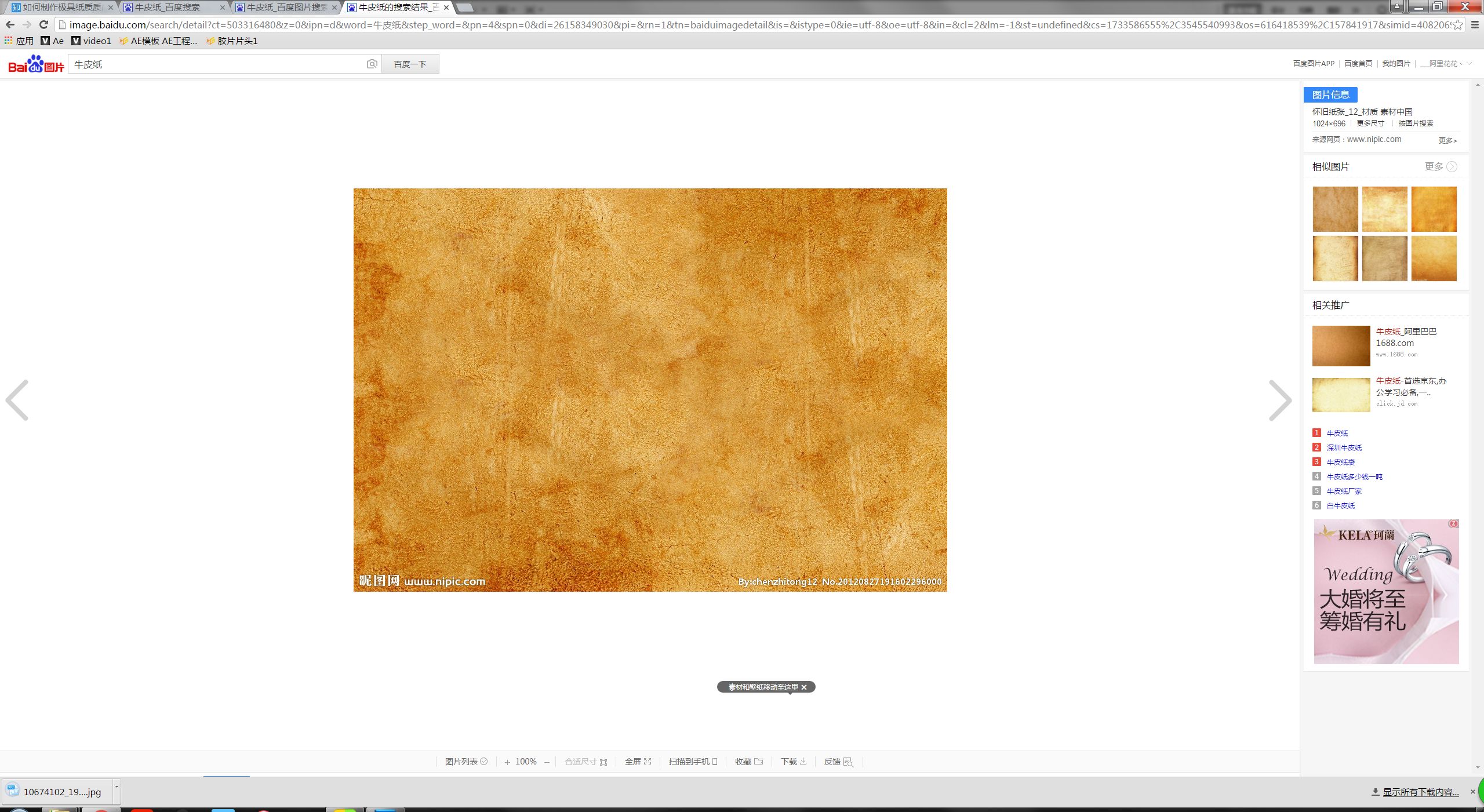Open Chrome menu hamburger icon

click(1475, 25)
